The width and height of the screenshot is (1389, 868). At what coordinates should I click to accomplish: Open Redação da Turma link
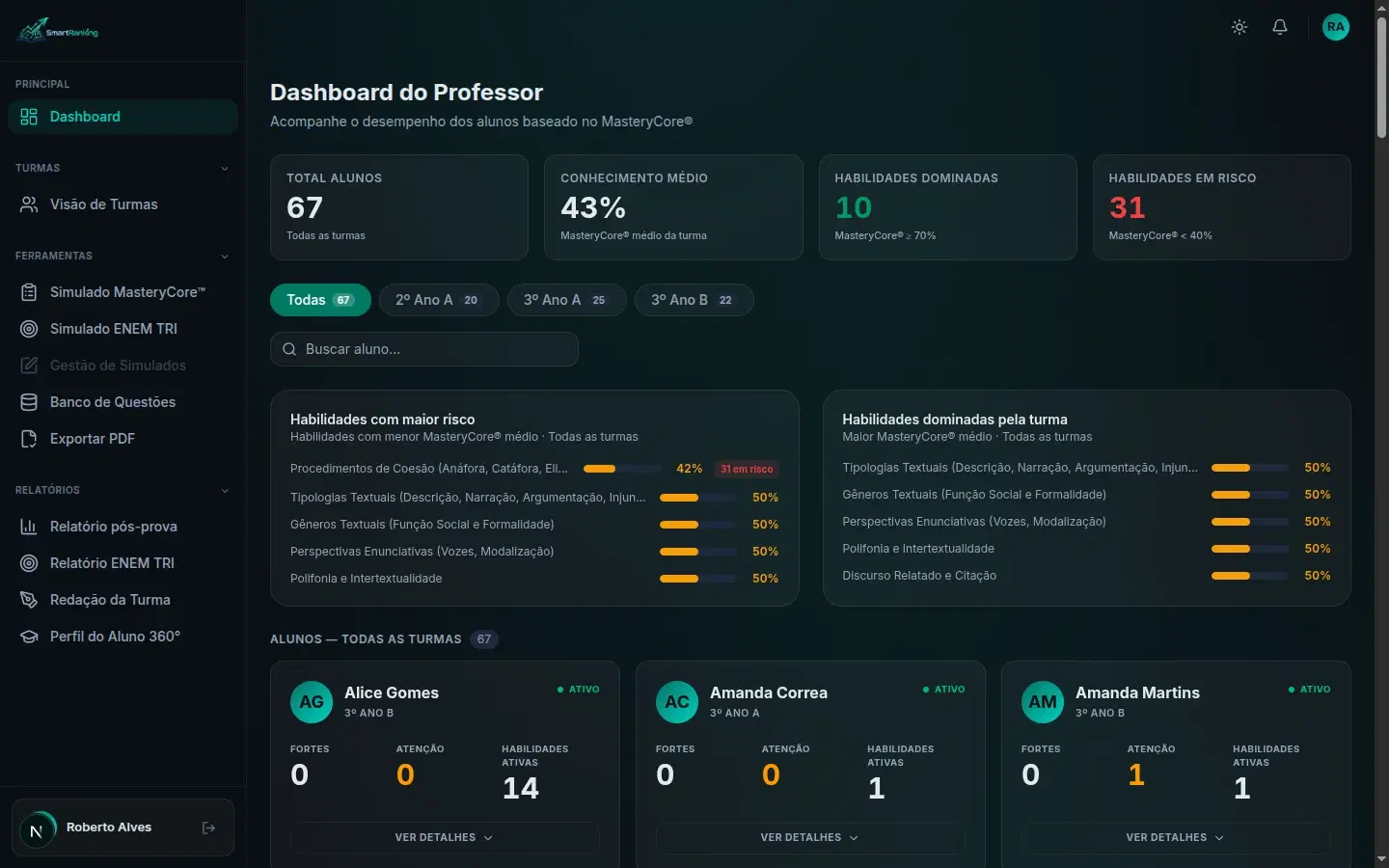[123, 600]
